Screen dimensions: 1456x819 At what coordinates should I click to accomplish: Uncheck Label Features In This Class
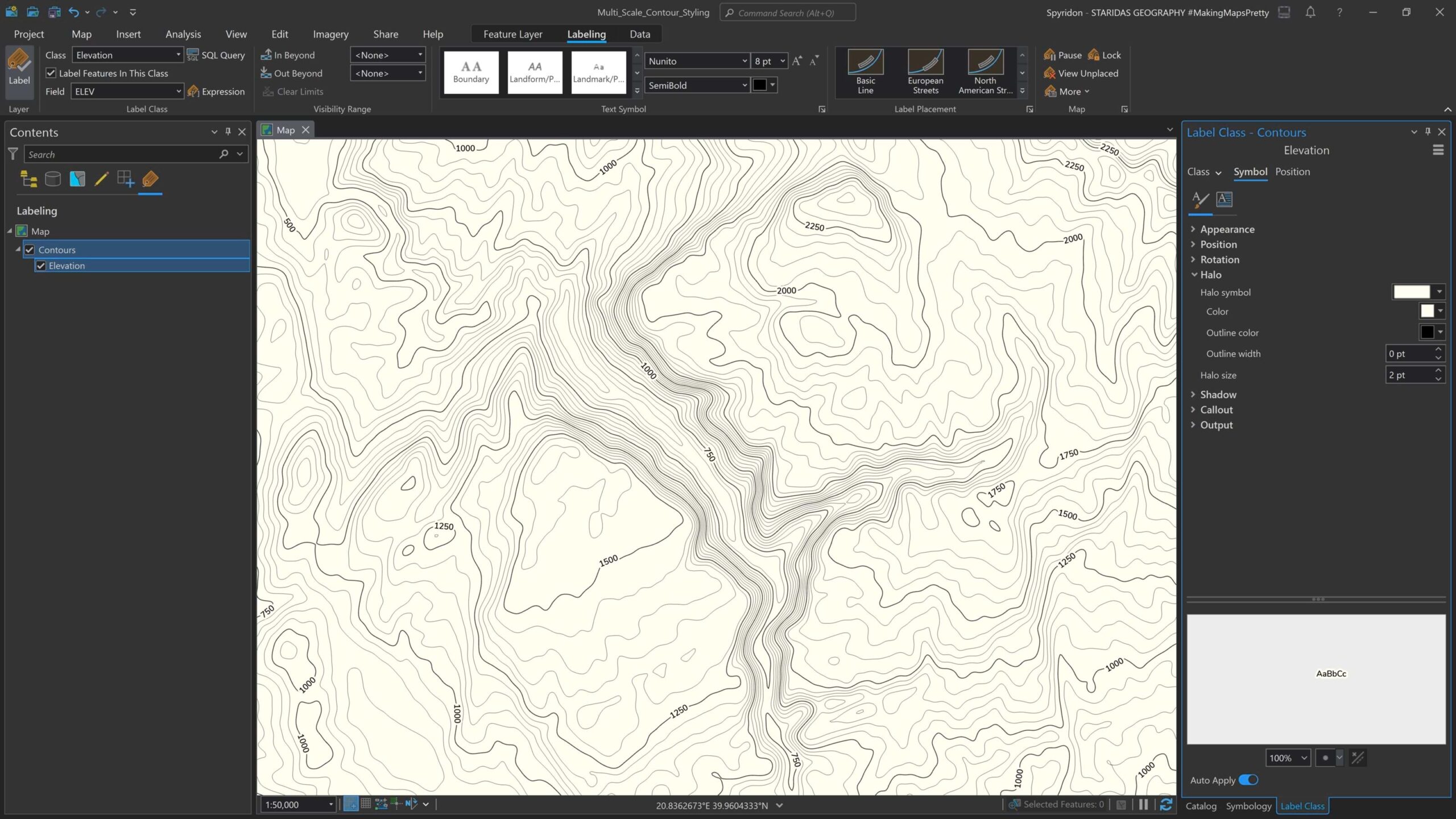51,73
